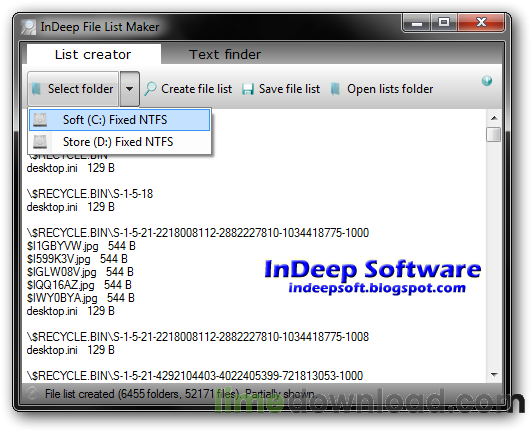
Task: Click Open lists folder
Action: coord(382,89)
